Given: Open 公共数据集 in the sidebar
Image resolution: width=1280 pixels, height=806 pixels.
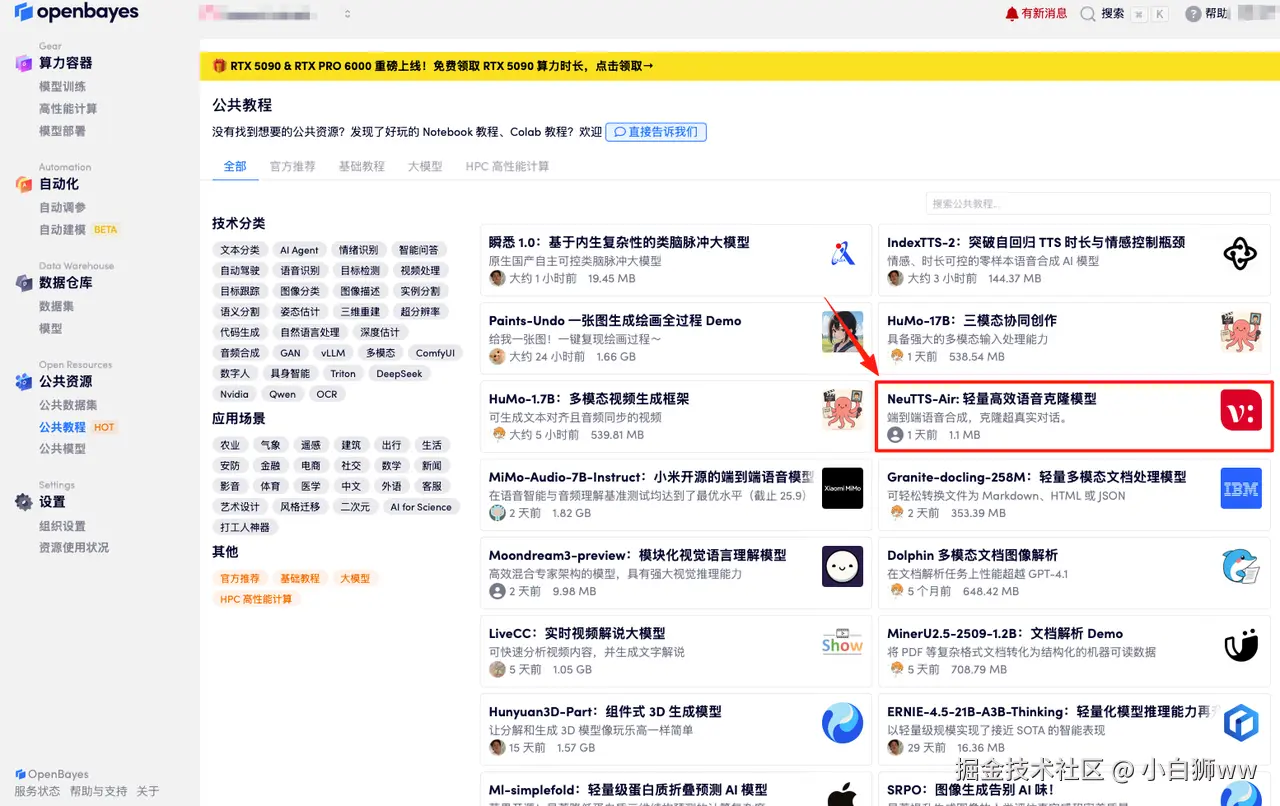Looking at the screenshot, I should (68, 405).
